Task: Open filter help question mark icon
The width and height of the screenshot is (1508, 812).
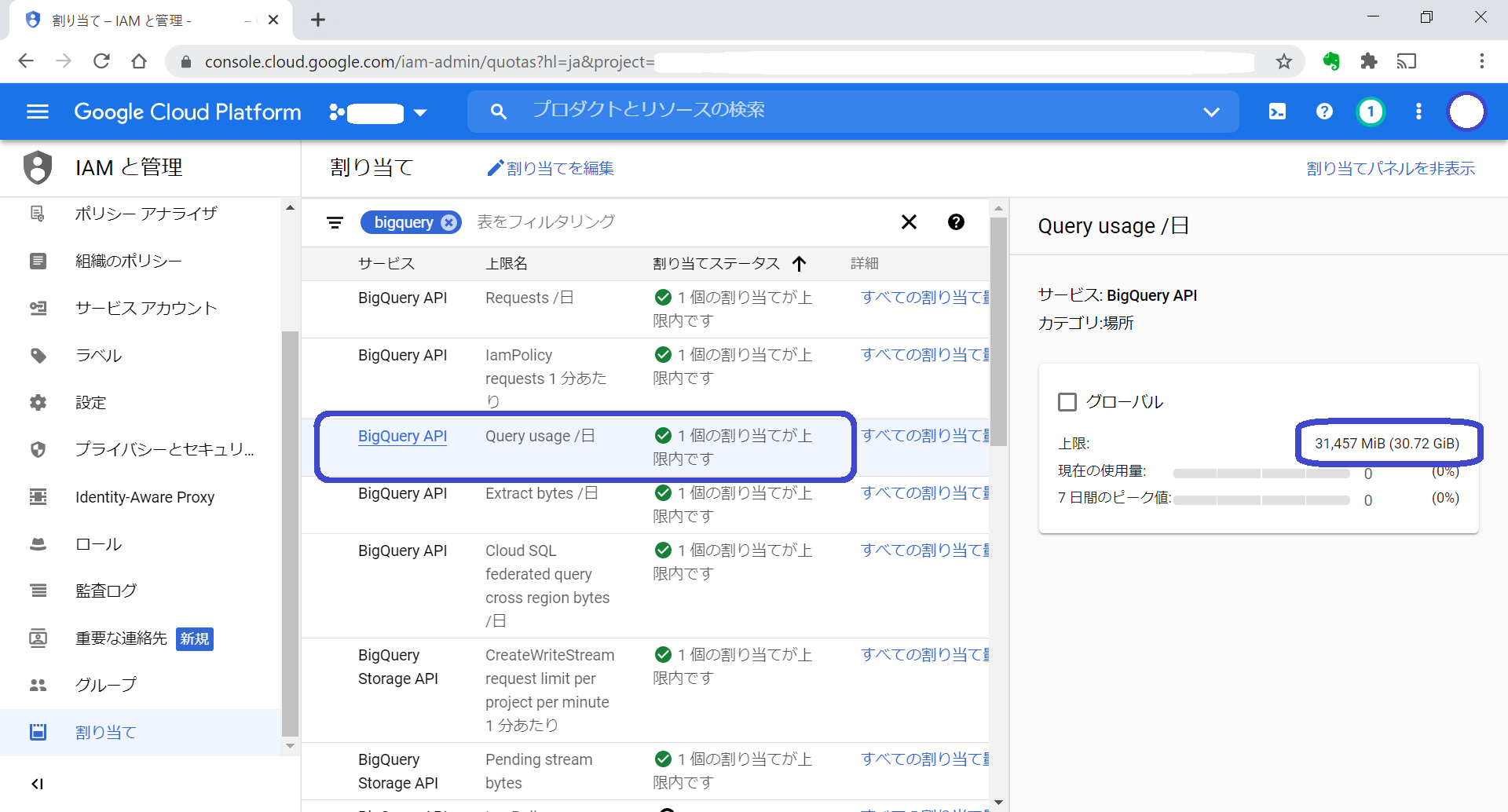Action: coord(956,222)
